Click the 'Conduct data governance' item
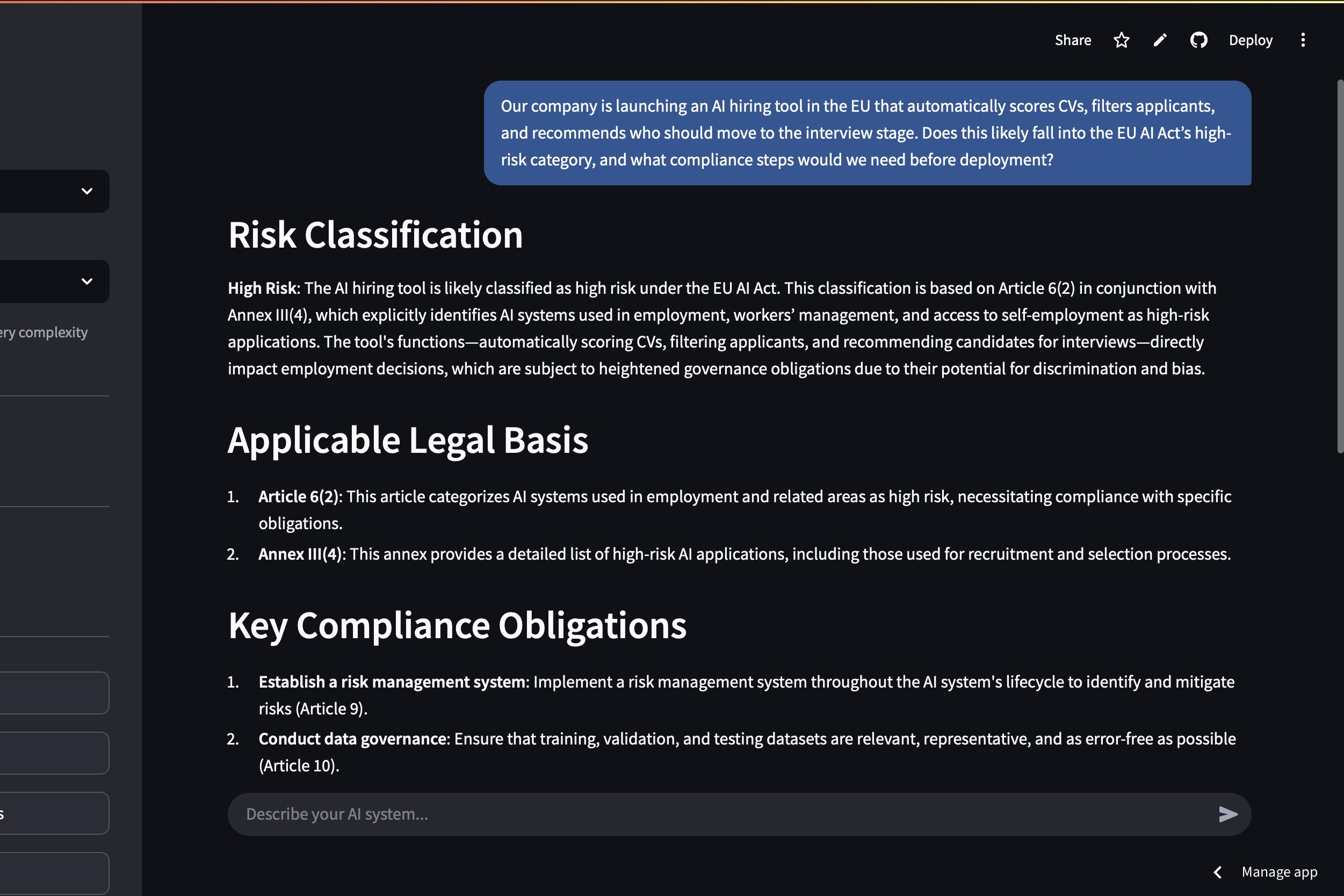The image size is (1344, 896). (x=747, y=752)
